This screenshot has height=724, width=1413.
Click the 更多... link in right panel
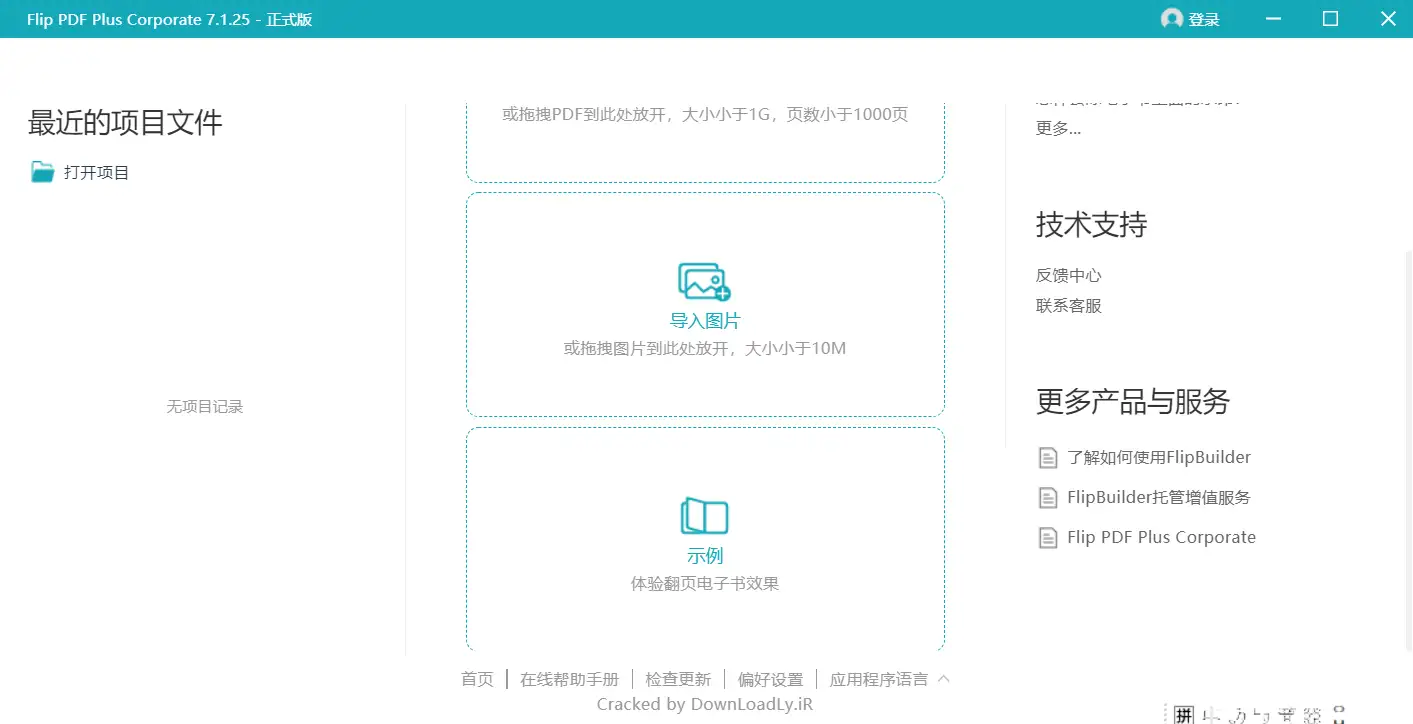tap(1058, 128)
